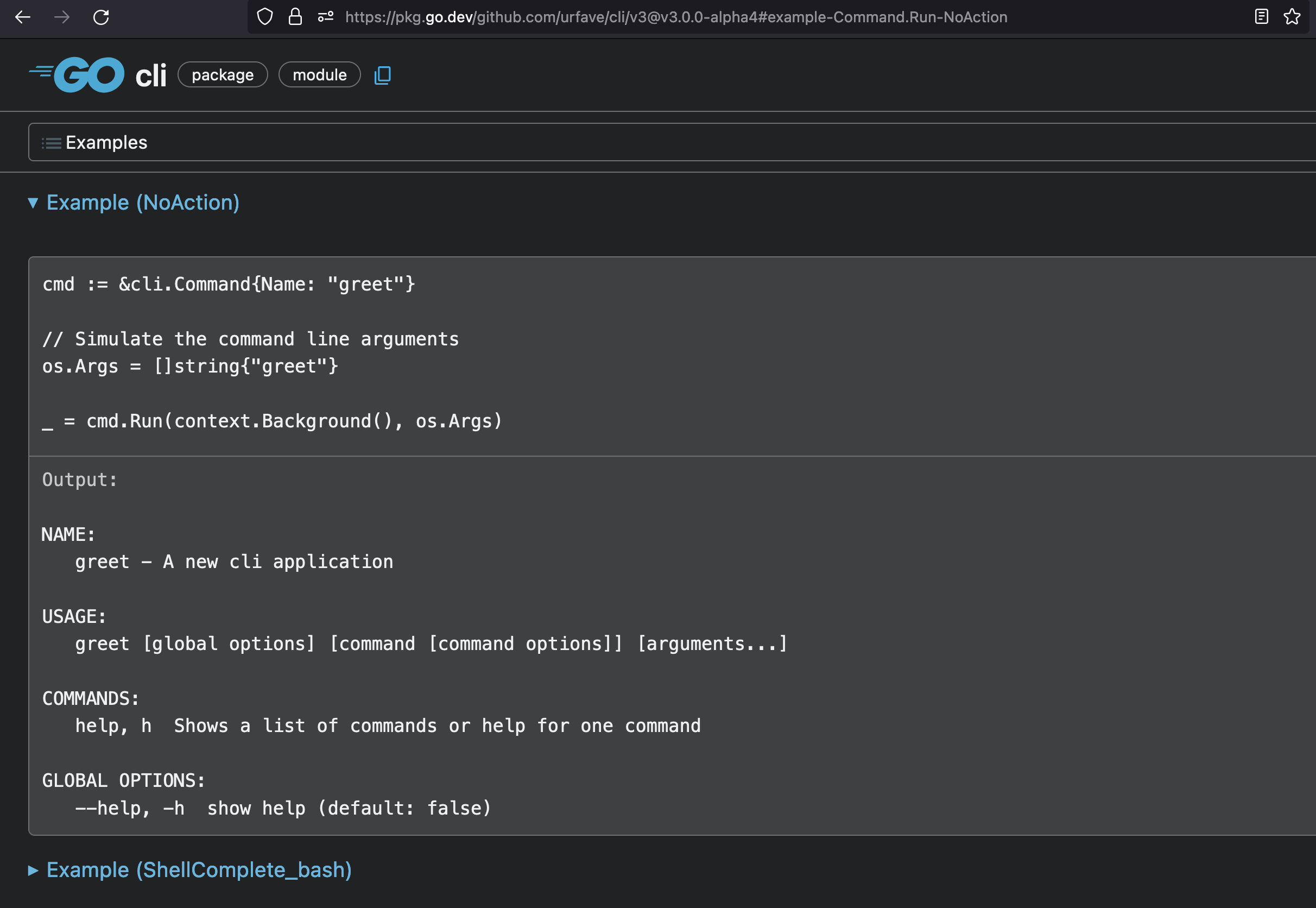Click the Examples outline list icon
Image resolution: width=1316 pixels, height=908 pixels.
pyautogui.click(x=50, y=142)
